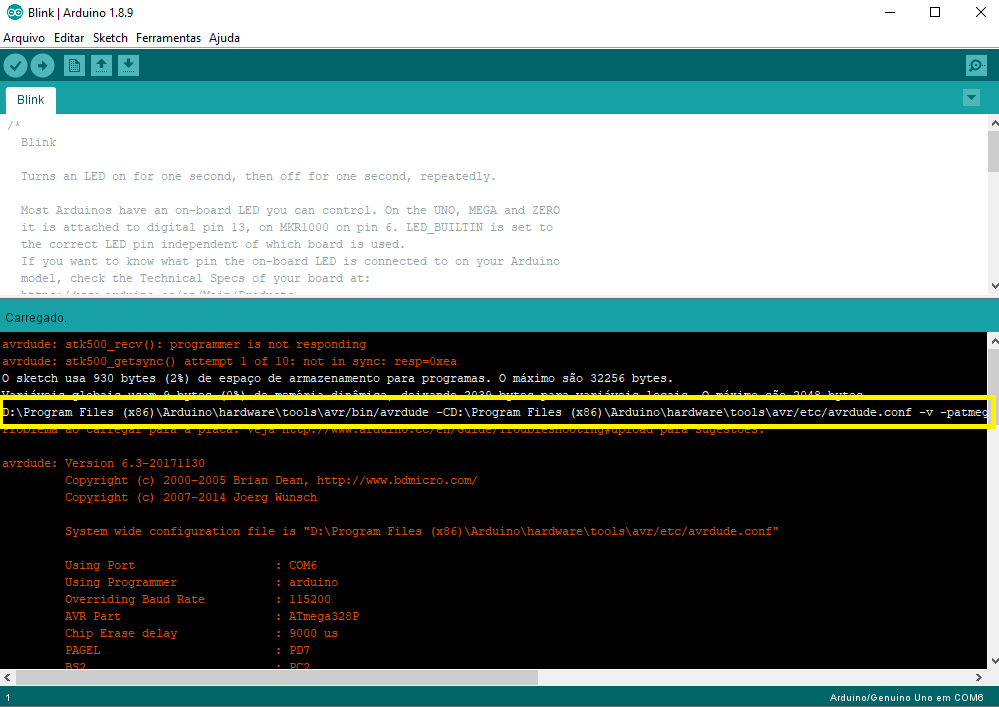Expand the tab options dropdown arrow

[x=971, y=98]
